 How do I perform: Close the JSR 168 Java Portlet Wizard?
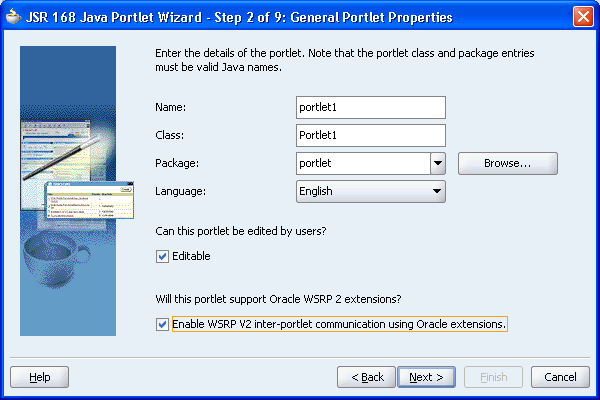pyautogui.click(x=583, y=16)
